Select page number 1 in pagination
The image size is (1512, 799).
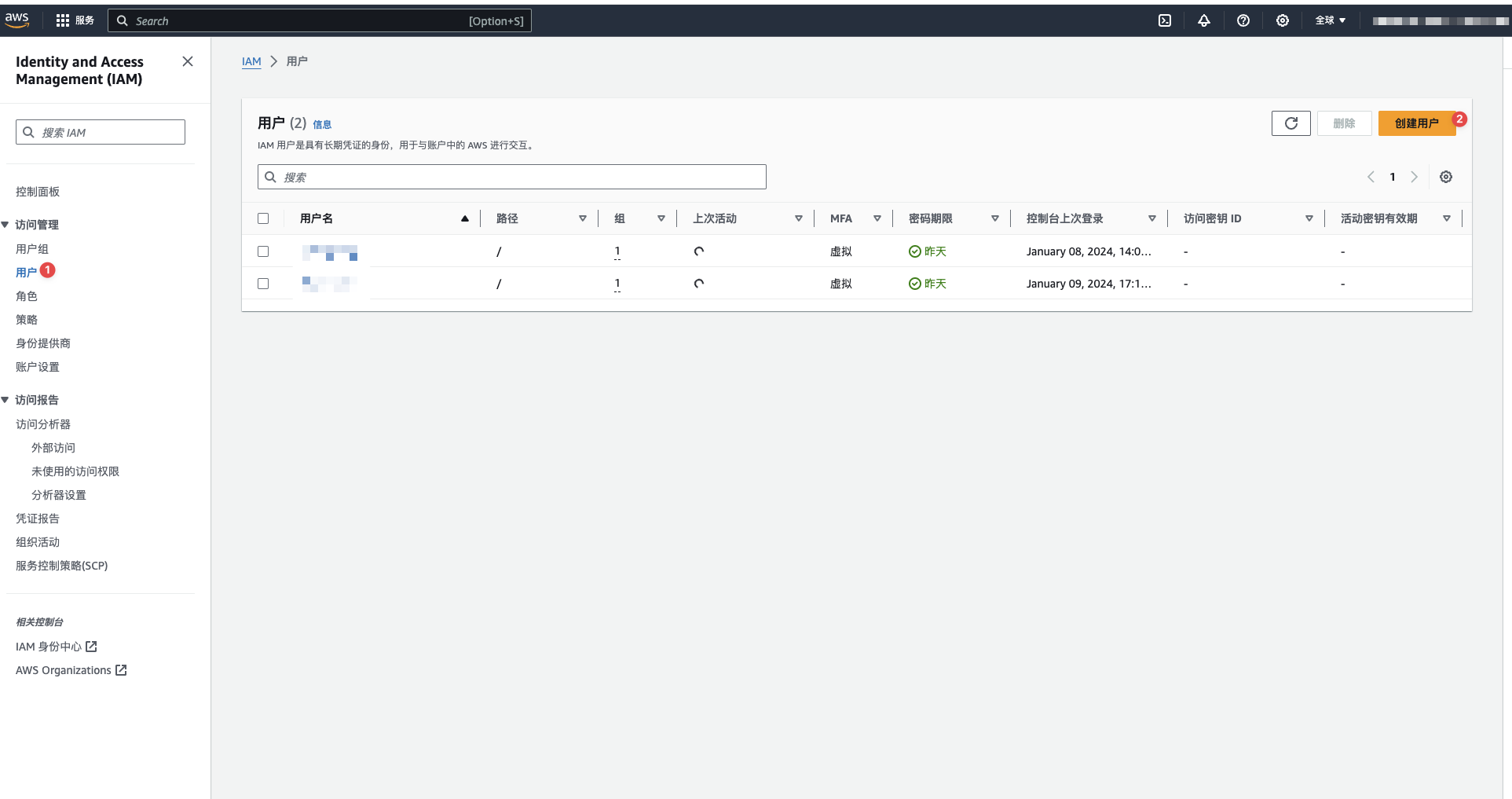(1393, 177)
